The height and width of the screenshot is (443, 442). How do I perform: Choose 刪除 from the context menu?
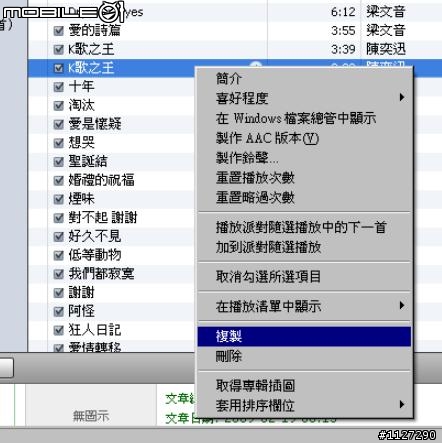tap(304, 356)
